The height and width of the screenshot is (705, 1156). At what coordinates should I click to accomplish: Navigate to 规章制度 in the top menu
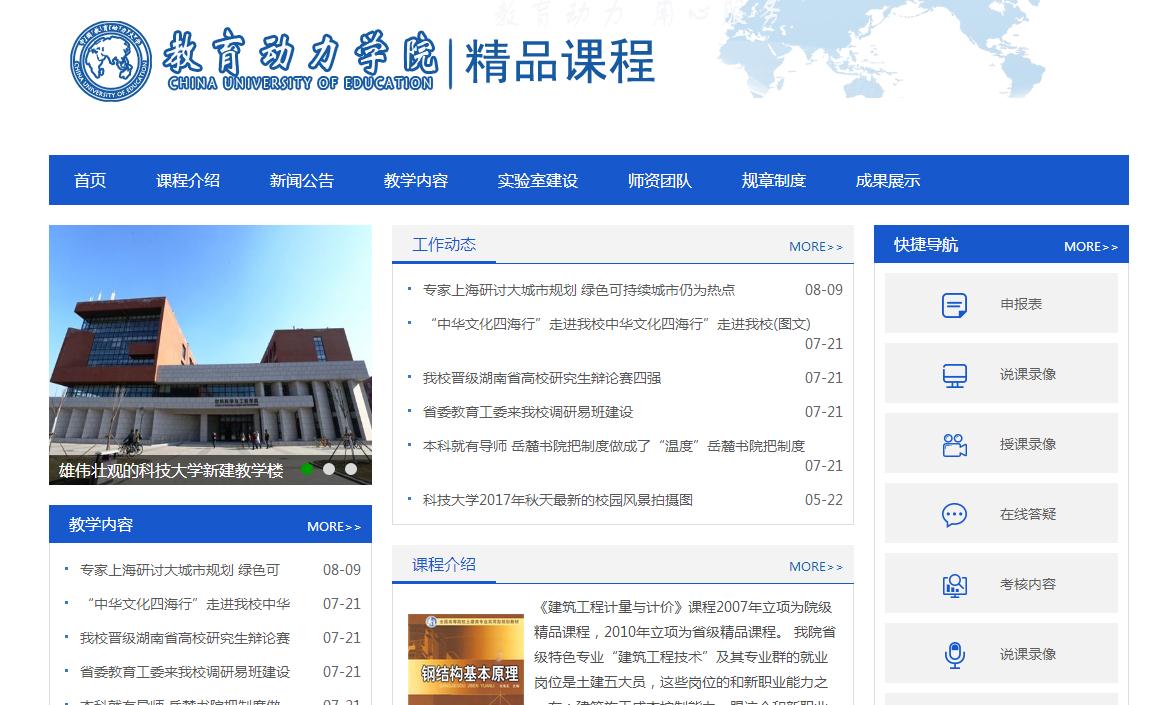click(x=771, y=180)
